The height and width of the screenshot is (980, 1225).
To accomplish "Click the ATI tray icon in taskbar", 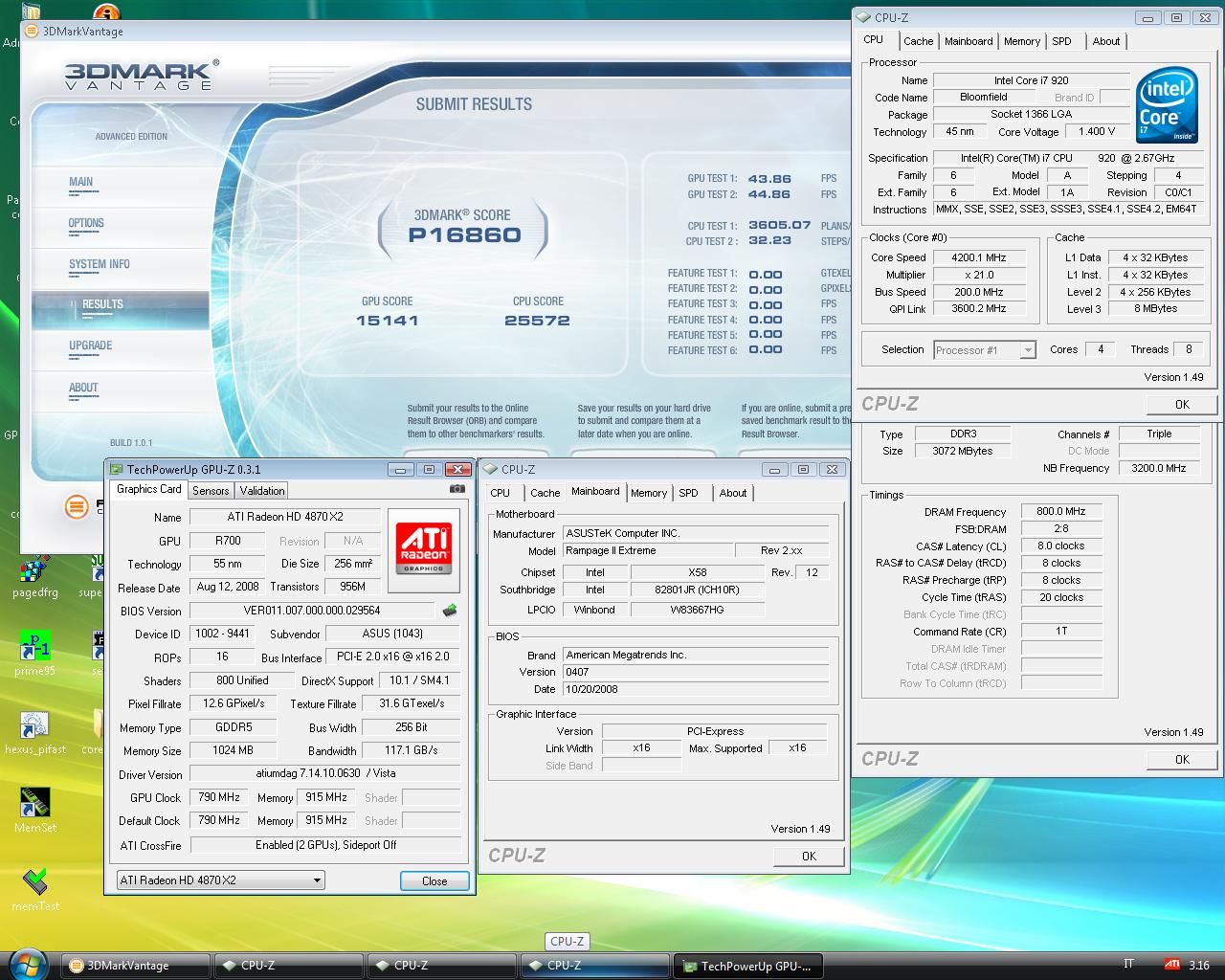I will tap(1171, 965).
